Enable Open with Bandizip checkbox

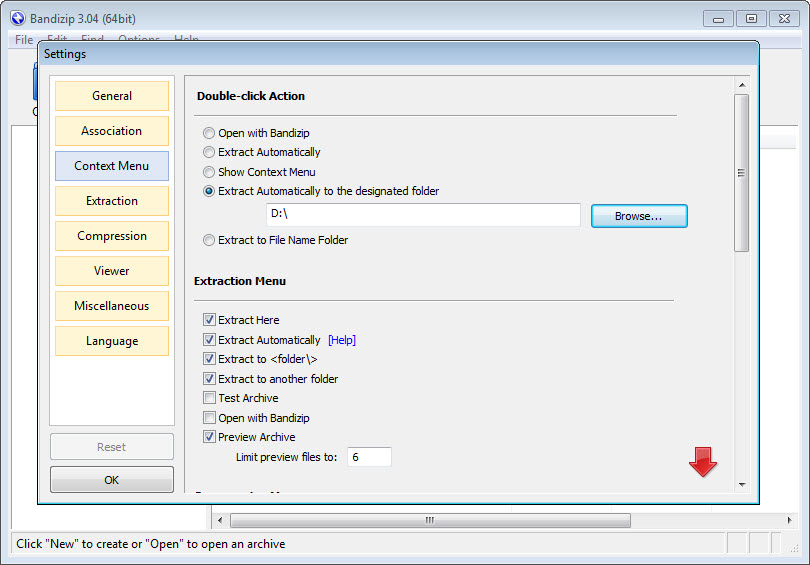click(209, 417)
